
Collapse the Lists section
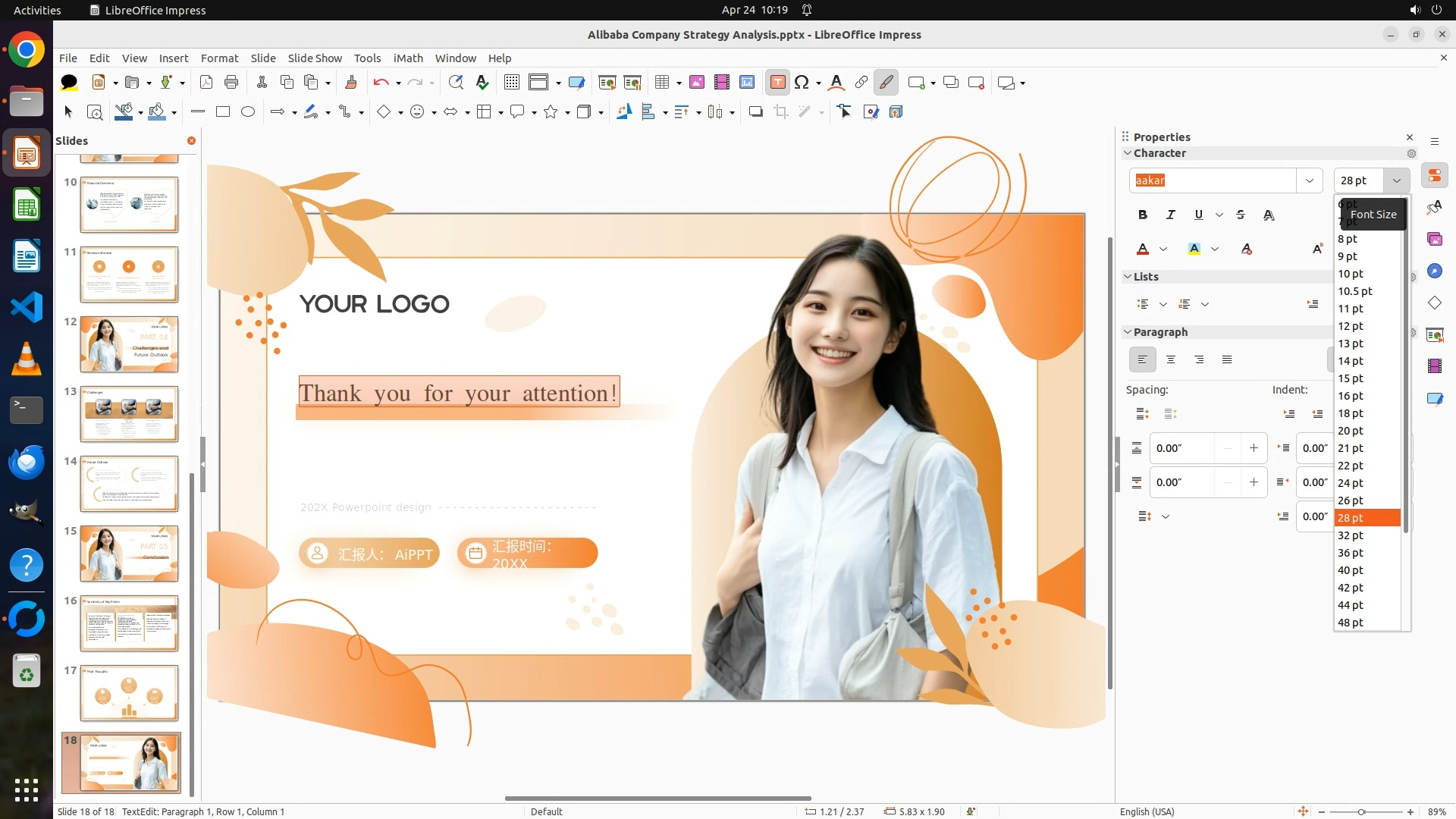point(1128,277)
